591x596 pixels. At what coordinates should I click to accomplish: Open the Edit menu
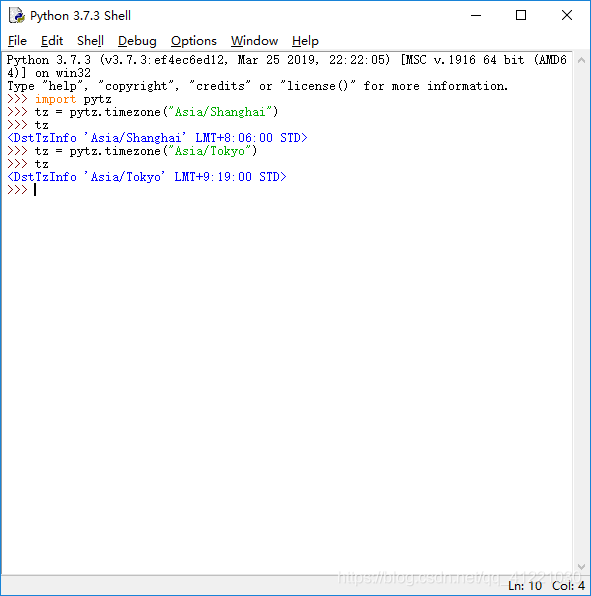(52, 41)
